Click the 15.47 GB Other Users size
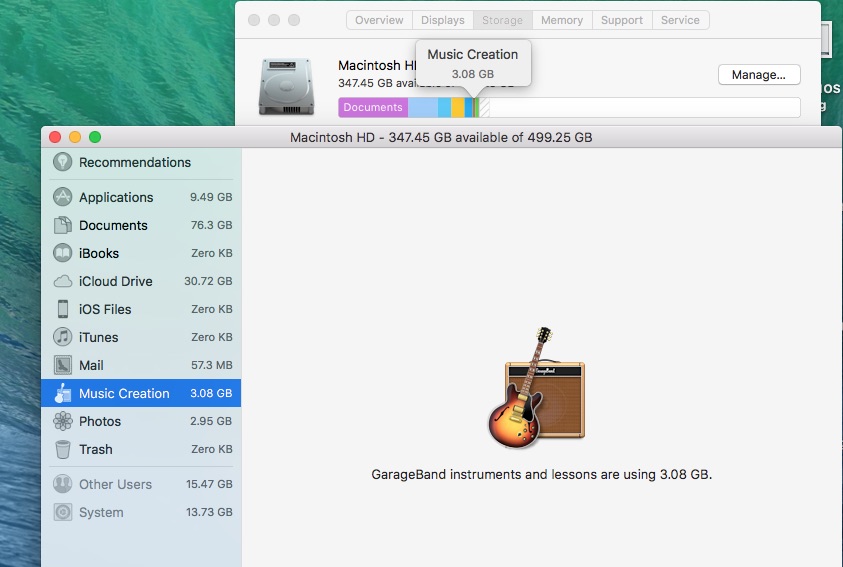The height and width of the screenshot is (567, 843). pos(209,484)
